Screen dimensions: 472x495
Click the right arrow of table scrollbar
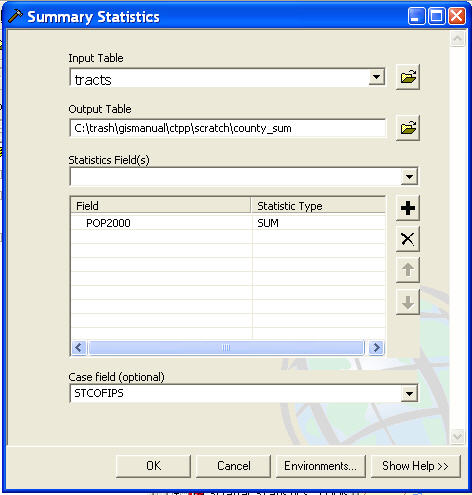[377, 348]
